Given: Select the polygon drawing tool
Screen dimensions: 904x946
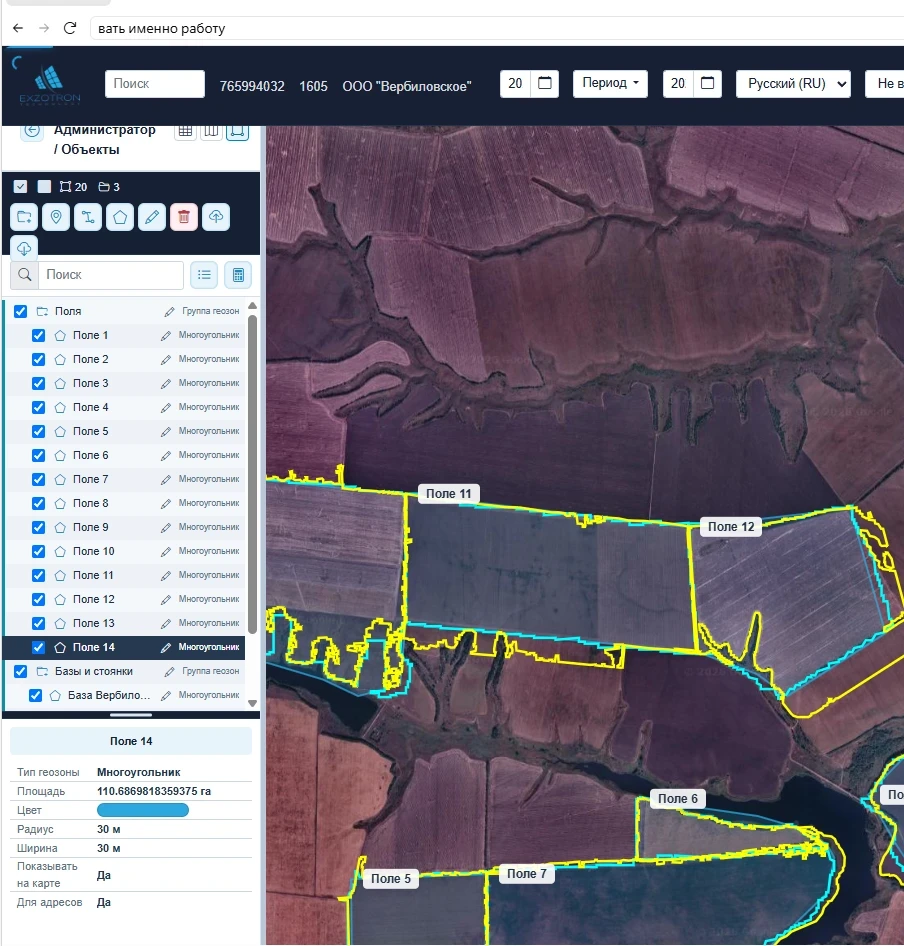Looking at the screenshot, I should (x=120, y=217).
